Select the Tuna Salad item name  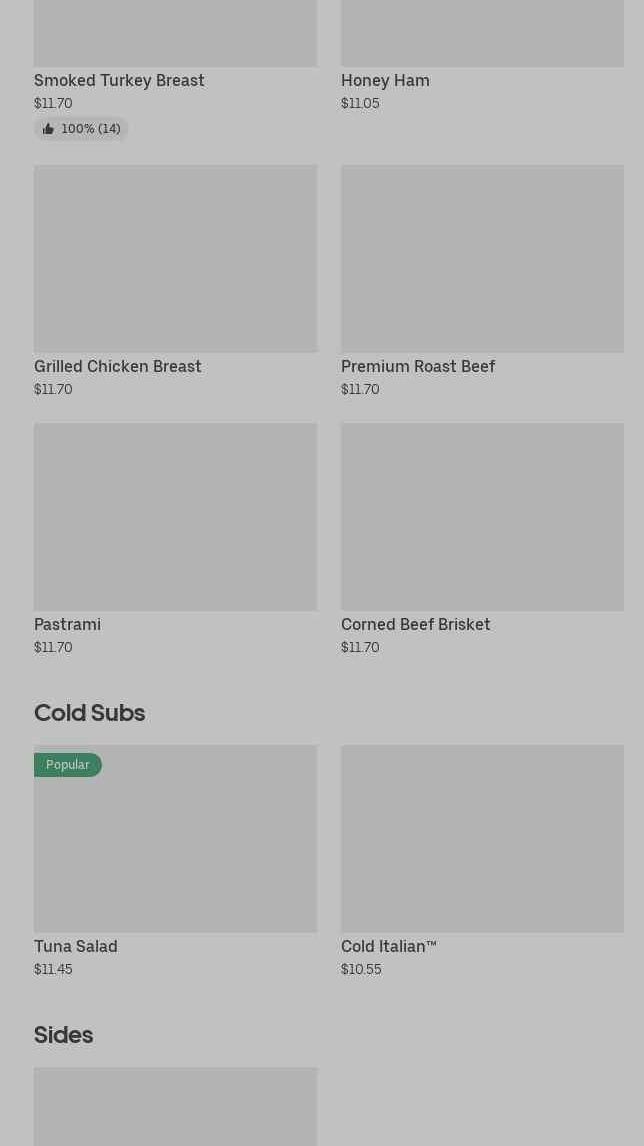point(75,946)
